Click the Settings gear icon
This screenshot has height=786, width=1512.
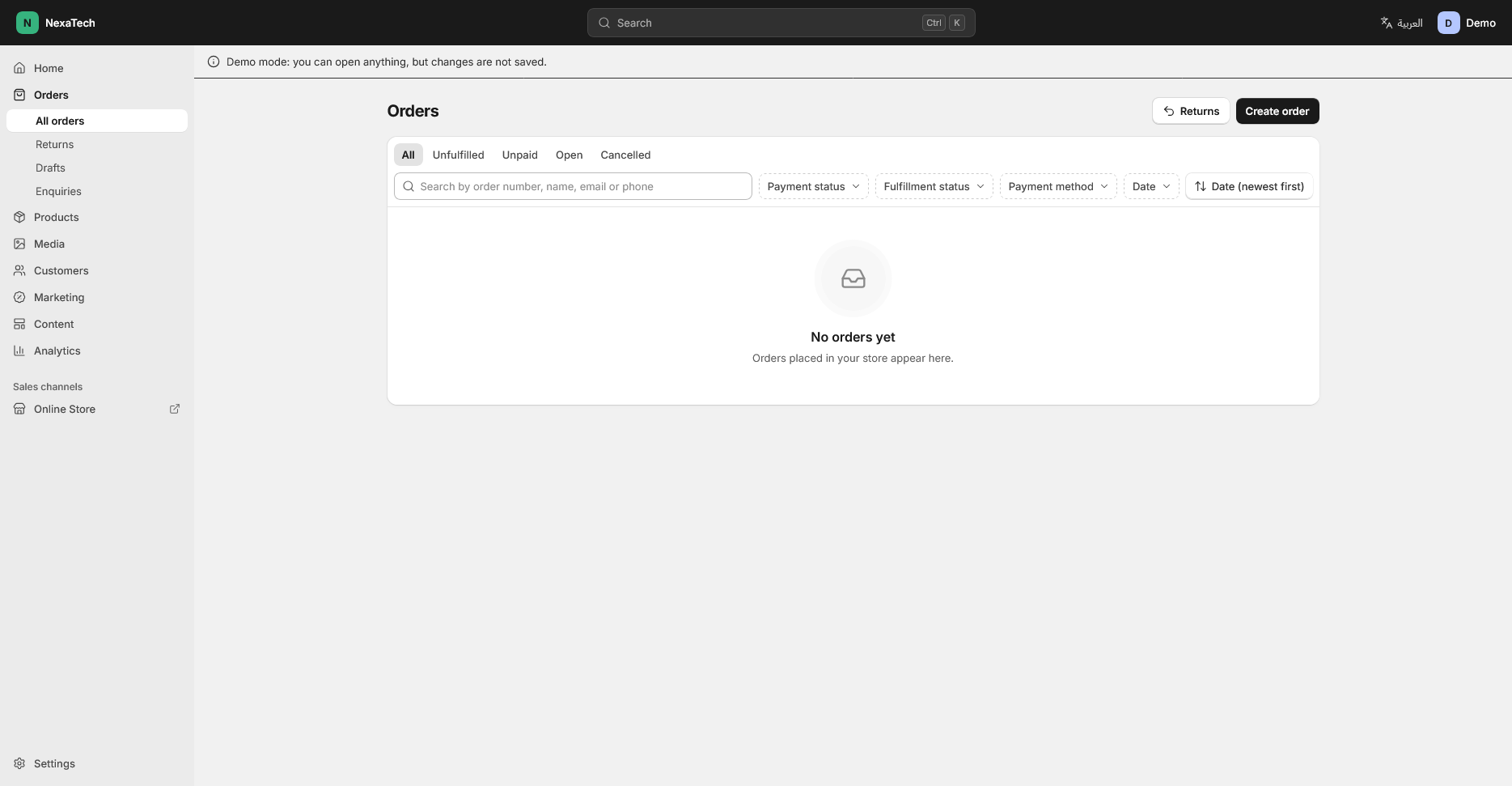click(19, 763)
